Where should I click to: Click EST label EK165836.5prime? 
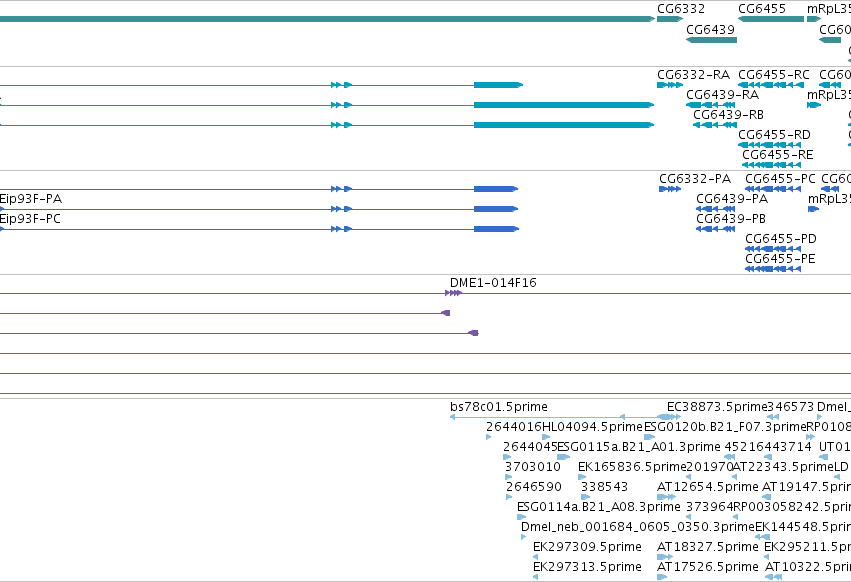[x=632, y=467]
